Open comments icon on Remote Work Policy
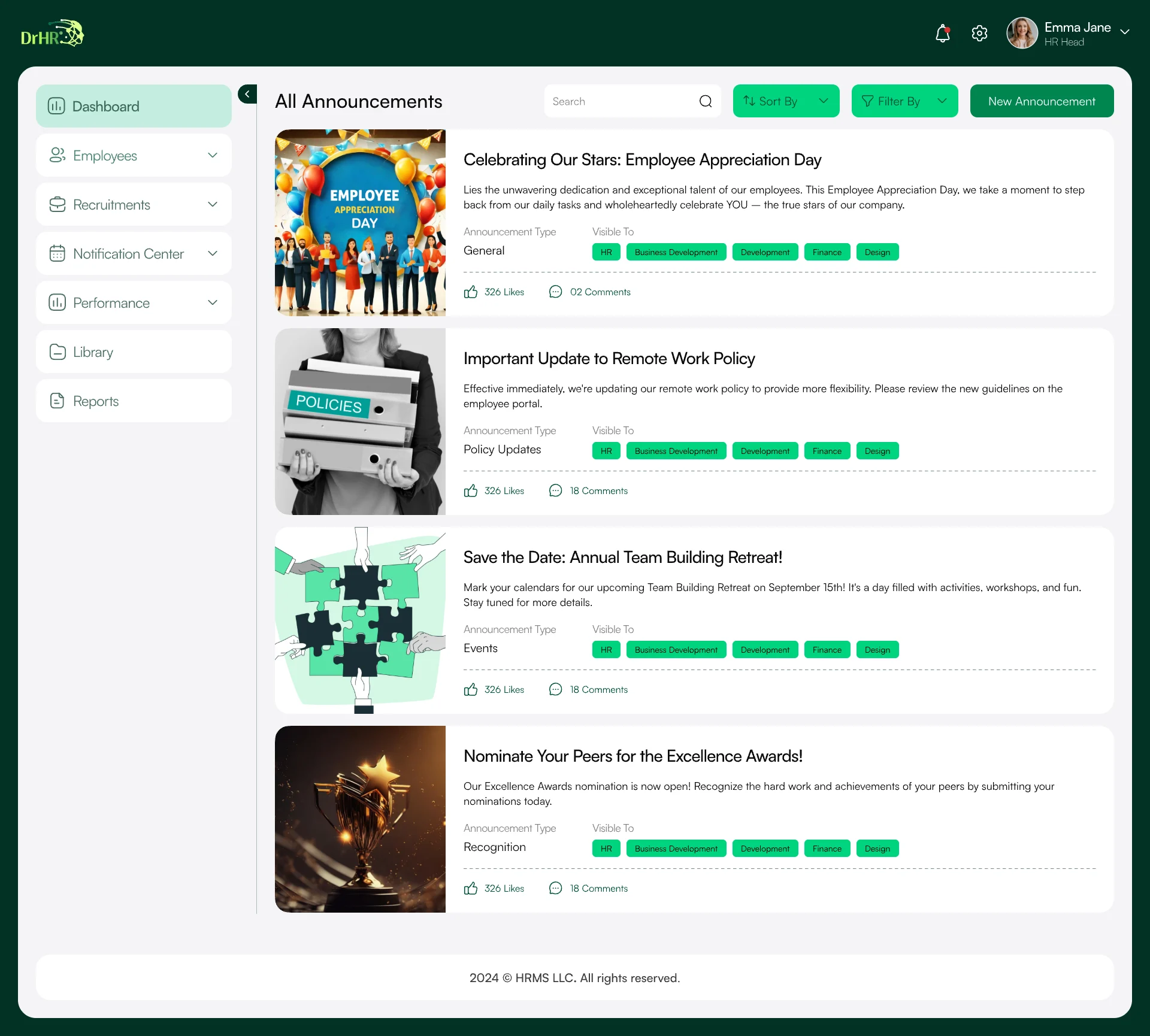 click(556, 490)
